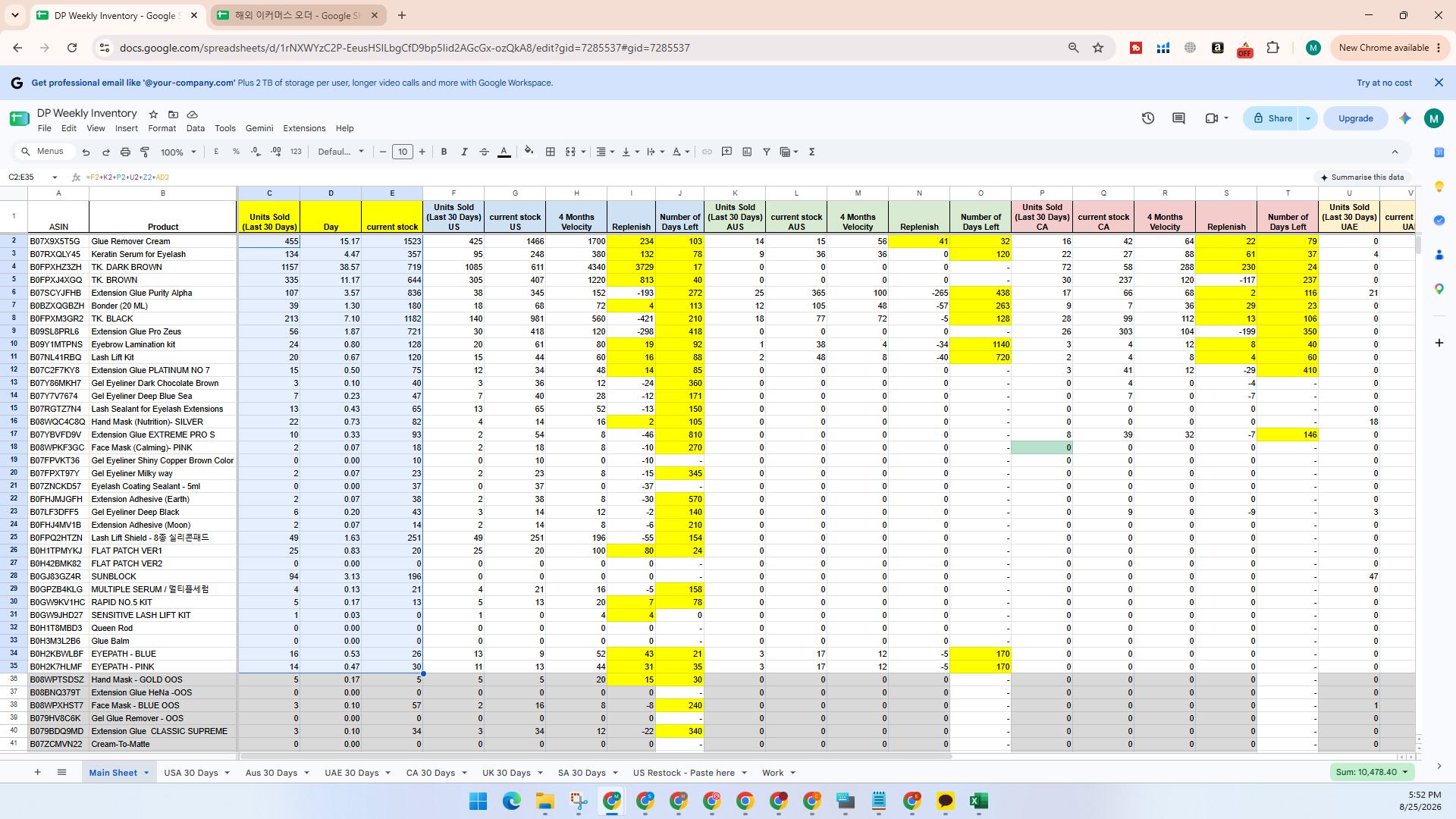Click the Redo icon in toolbar
The width and height of the screenshot is (1456, 819).
pyautogui.click(x=105, y=152)
